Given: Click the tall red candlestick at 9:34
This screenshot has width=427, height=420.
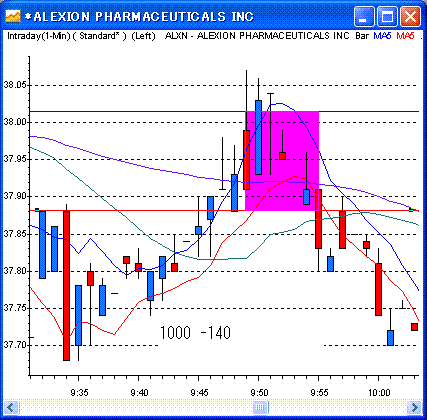Looking at the screenshot, I should point(66,285).
